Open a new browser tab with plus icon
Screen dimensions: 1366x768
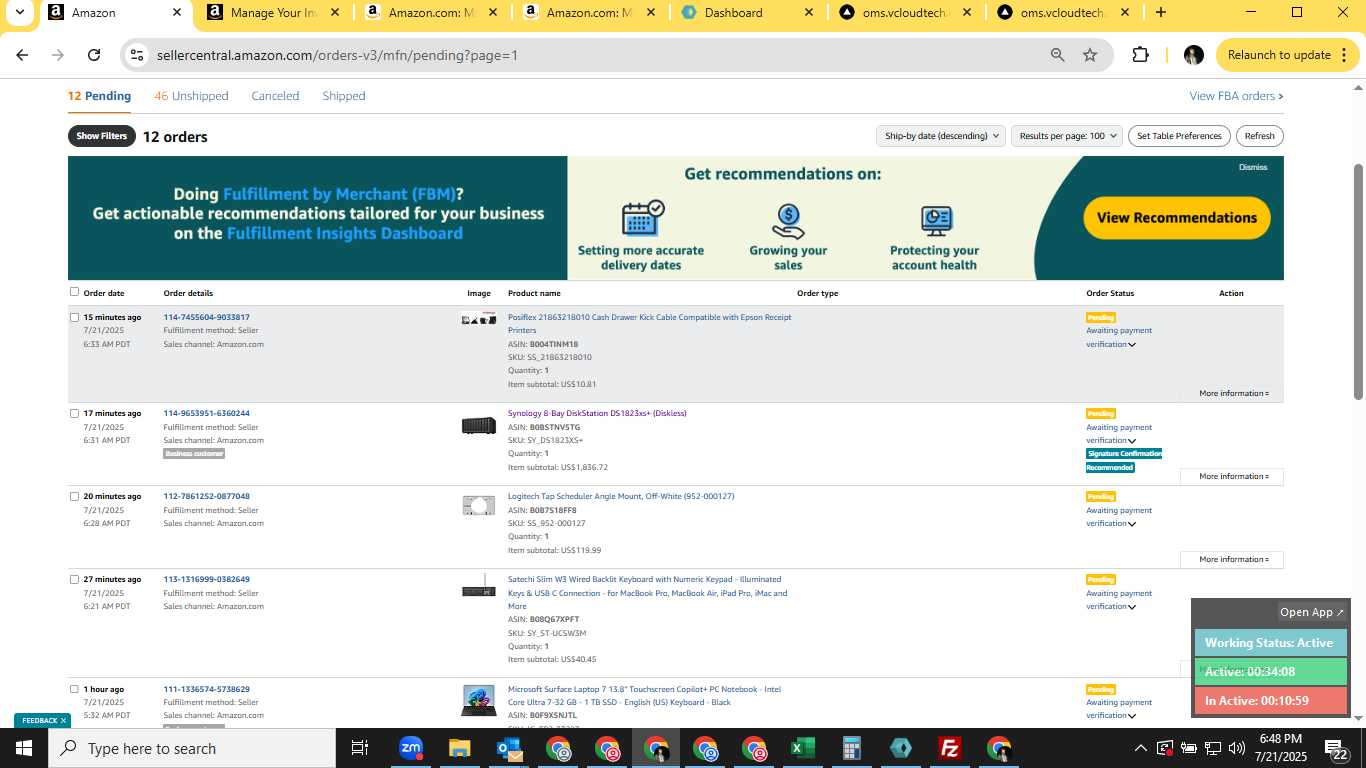pyautogui.click(x=1160, y=12)
